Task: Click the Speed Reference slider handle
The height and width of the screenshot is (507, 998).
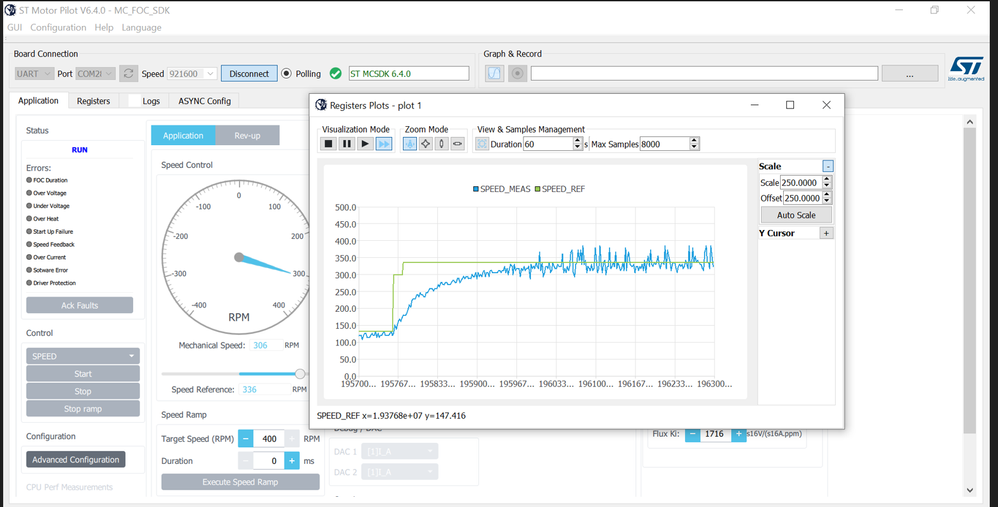Action: pos(300,374)
